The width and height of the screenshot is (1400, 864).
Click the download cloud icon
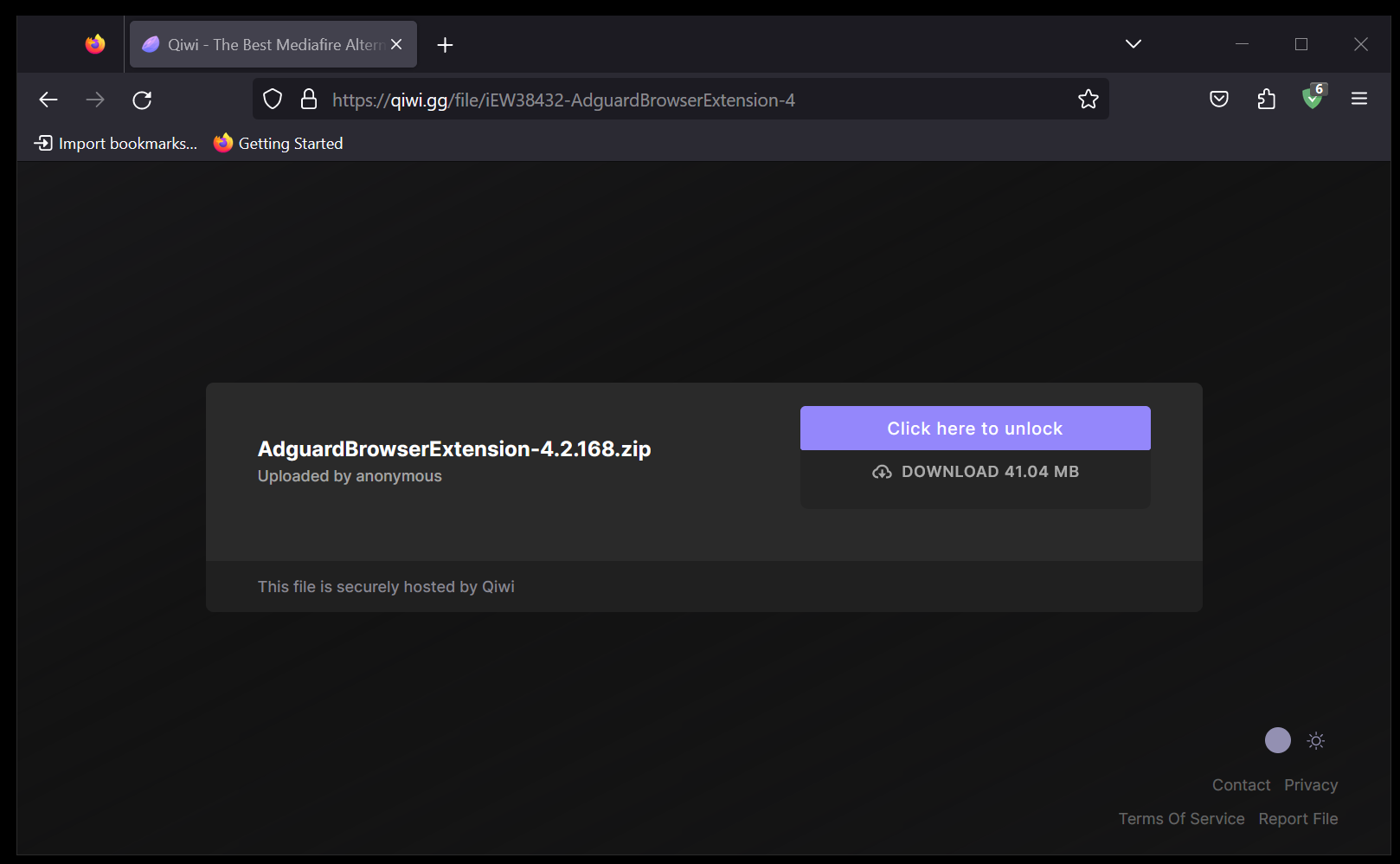882,471
